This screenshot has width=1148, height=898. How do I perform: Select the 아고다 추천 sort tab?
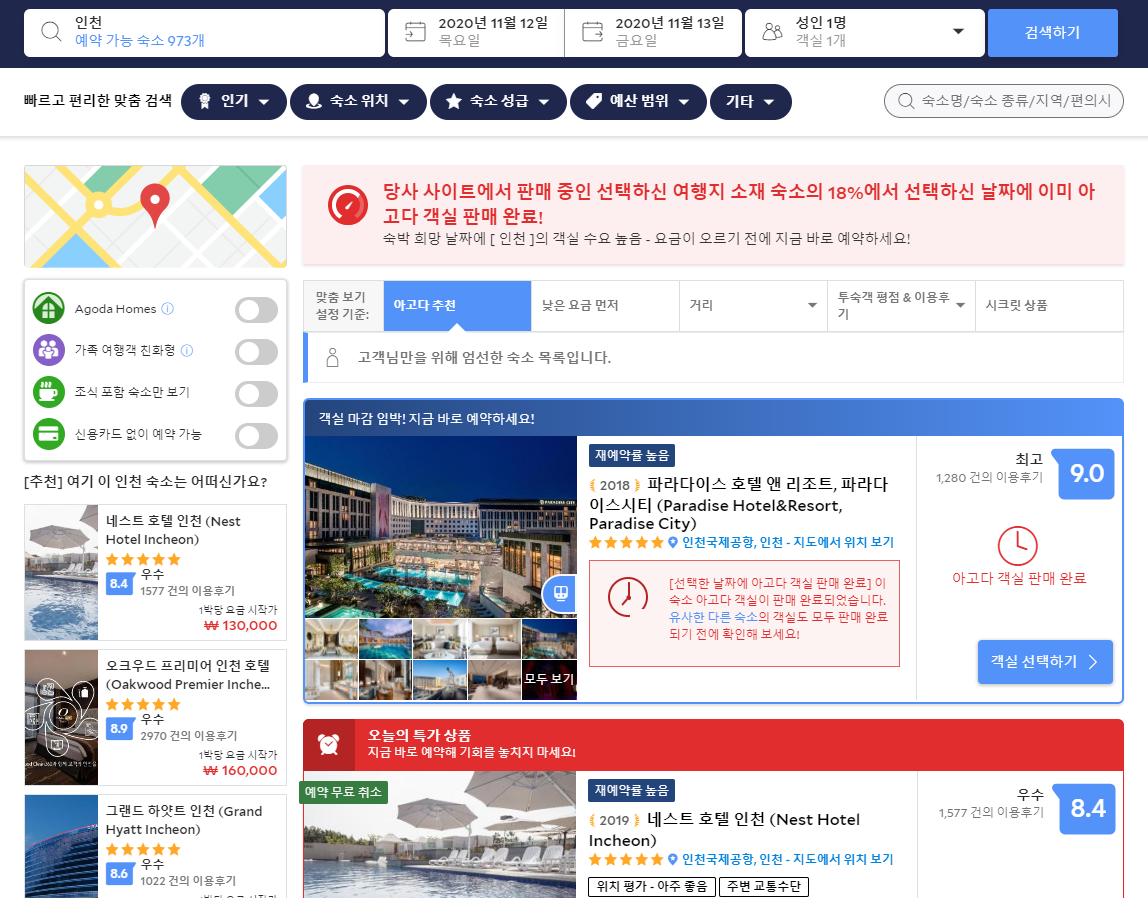(x=457, y=305)
